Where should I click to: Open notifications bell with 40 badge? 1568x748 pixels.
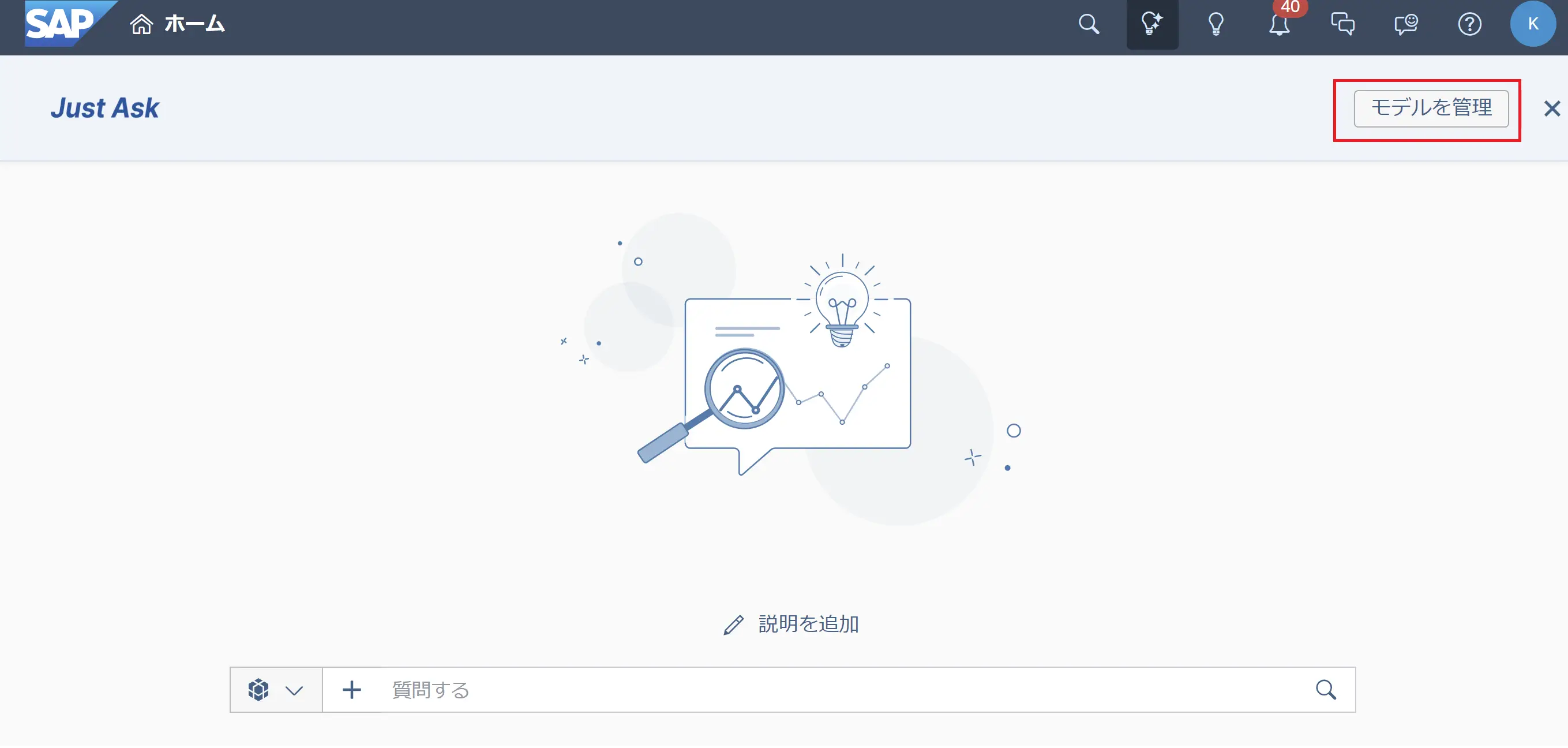(x=1280, y=24)
